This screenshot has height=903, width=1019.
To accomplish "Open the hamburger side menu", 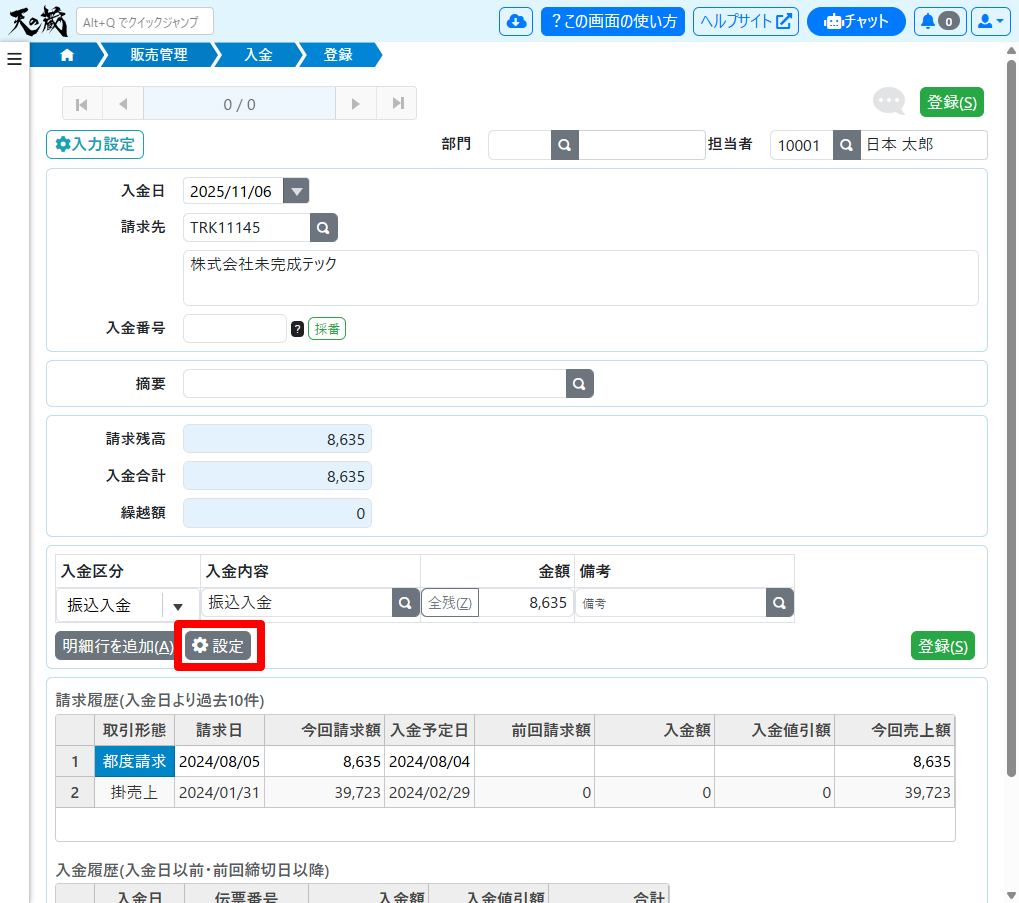I will pos(14,59).
